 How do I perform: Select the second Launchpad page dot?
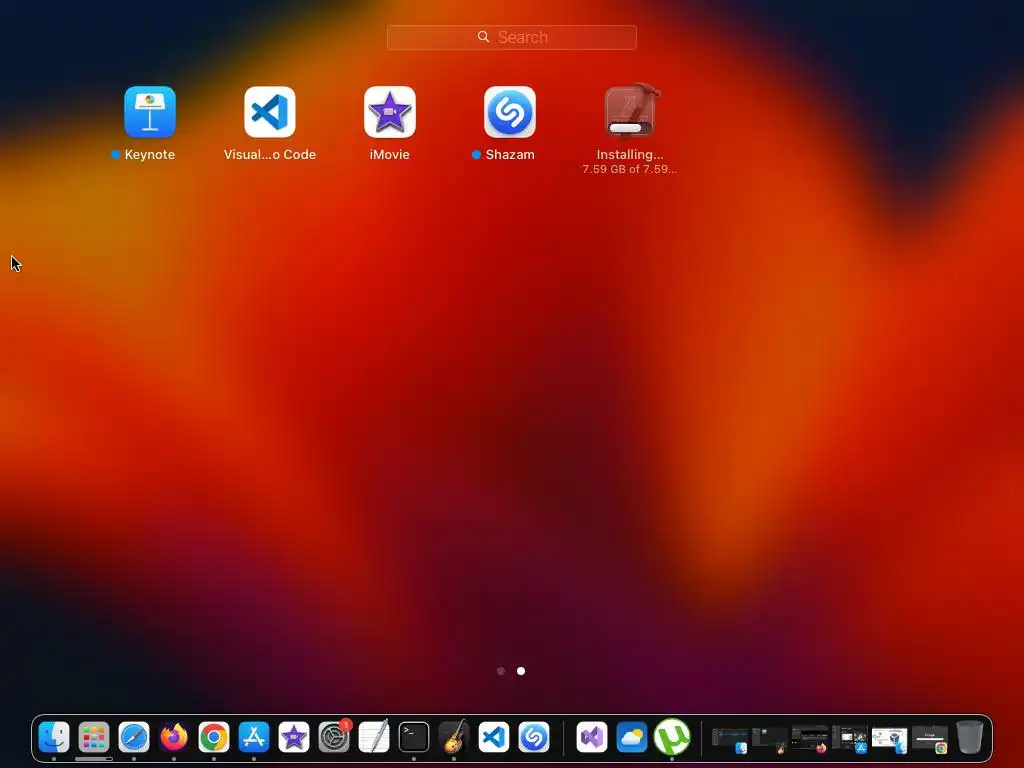tap(520, 671)
